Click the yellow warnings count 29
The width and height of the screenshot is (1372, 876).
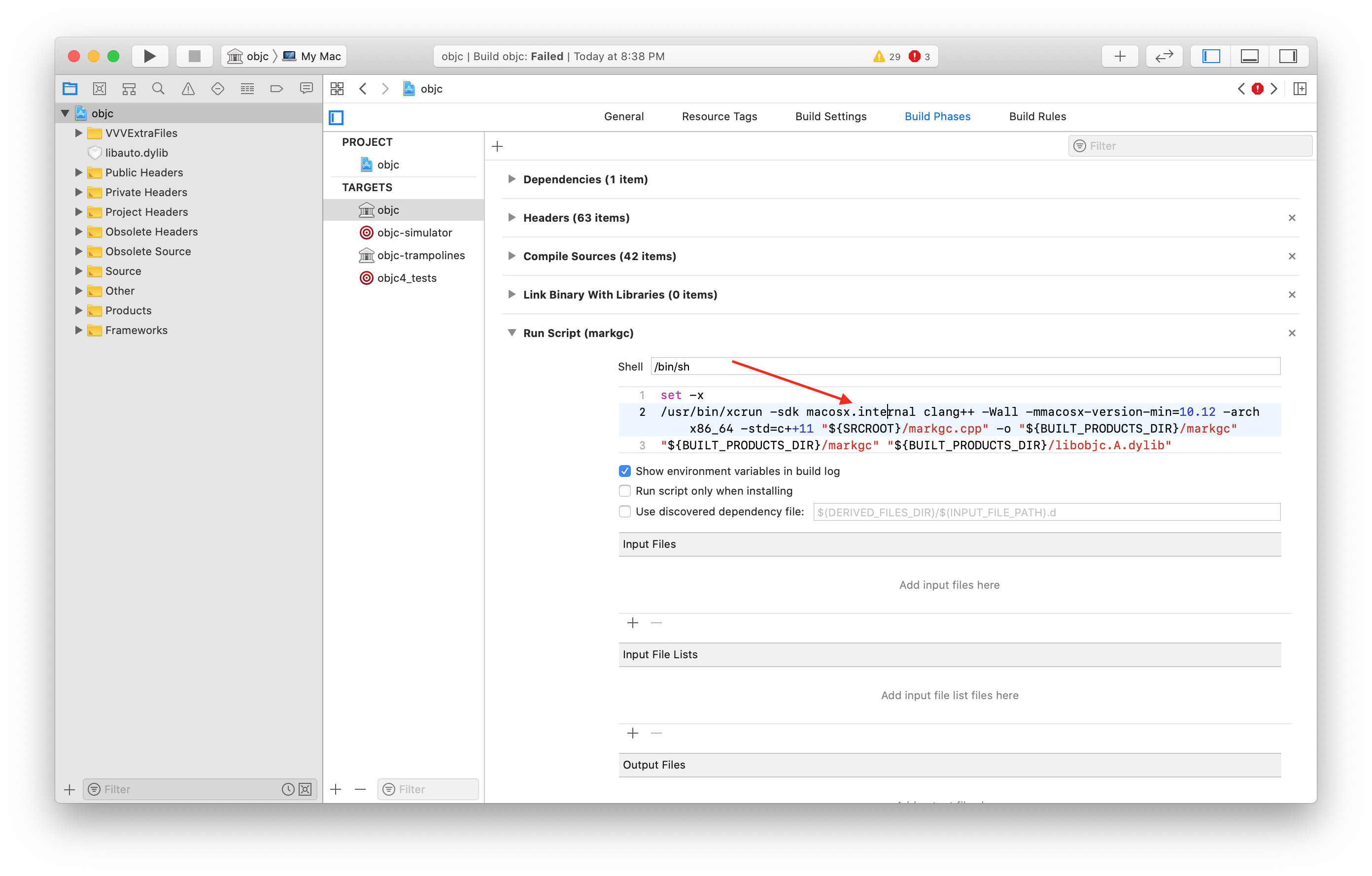tap(887, 56)
